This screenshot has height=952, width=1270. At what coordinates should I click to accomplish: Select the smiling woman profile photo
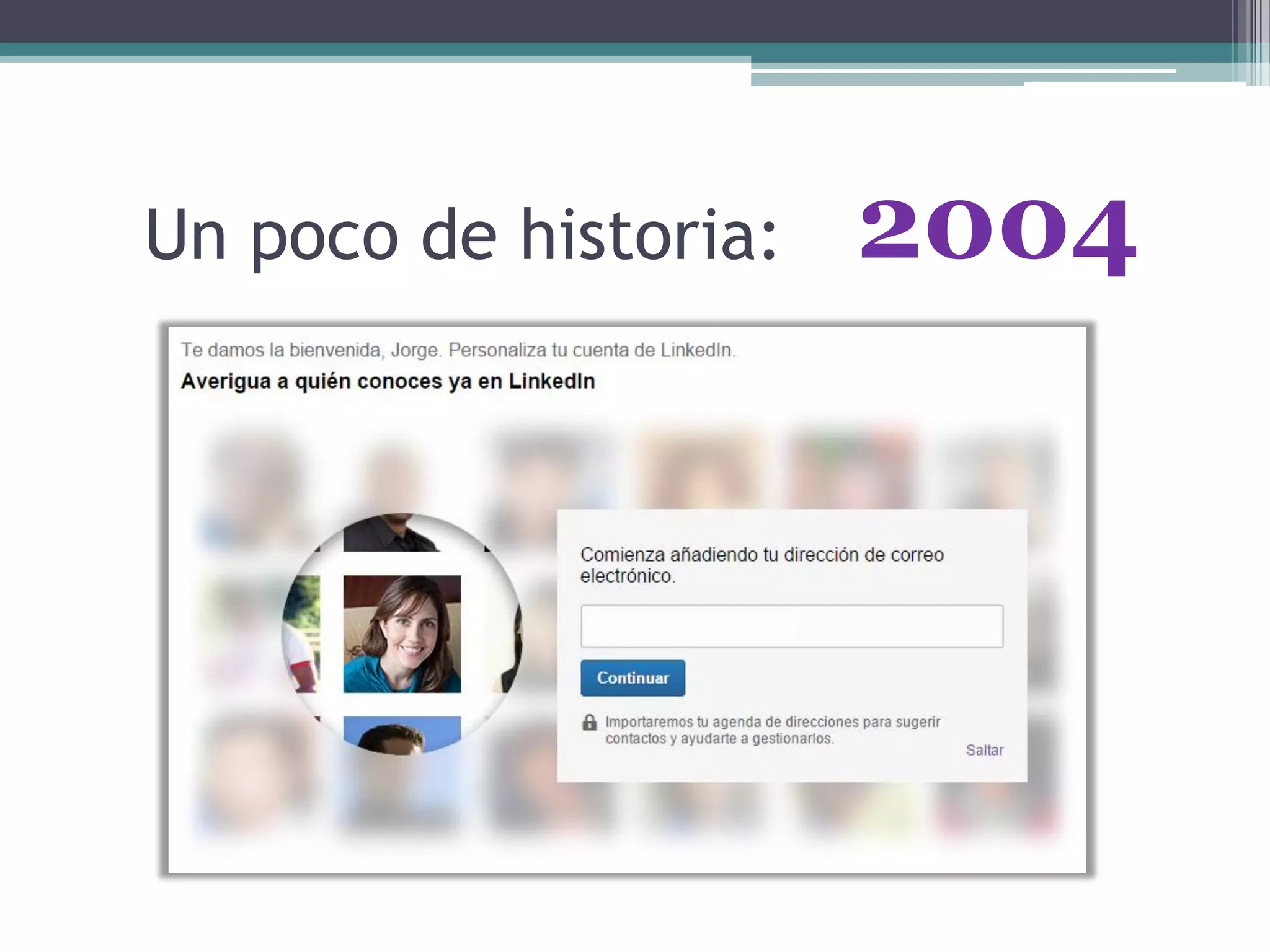point(402,634)
